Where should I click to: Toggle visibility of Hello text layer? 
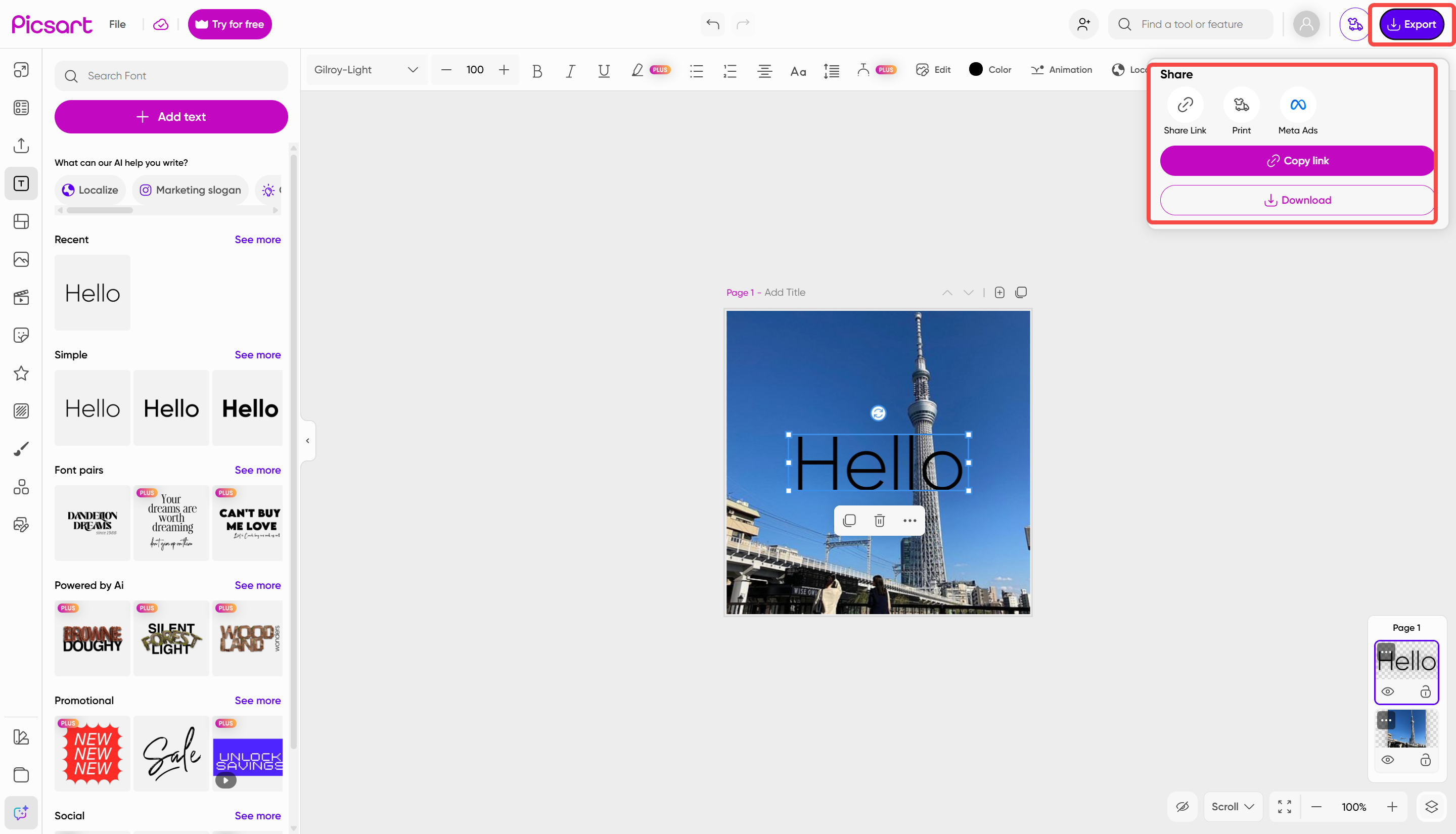click(1388, 691)
